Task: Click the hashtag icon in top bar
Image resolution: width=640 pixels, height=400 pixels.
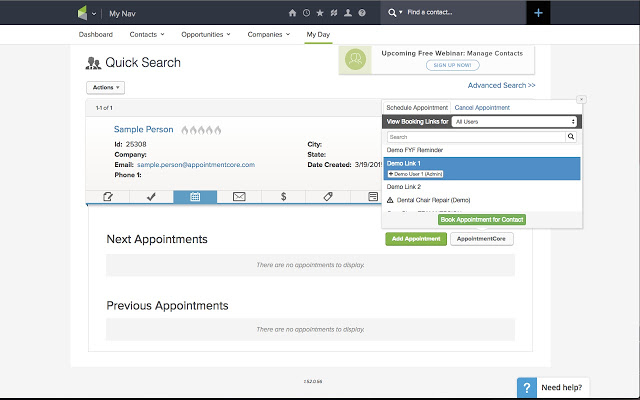Action: (334, 13)
